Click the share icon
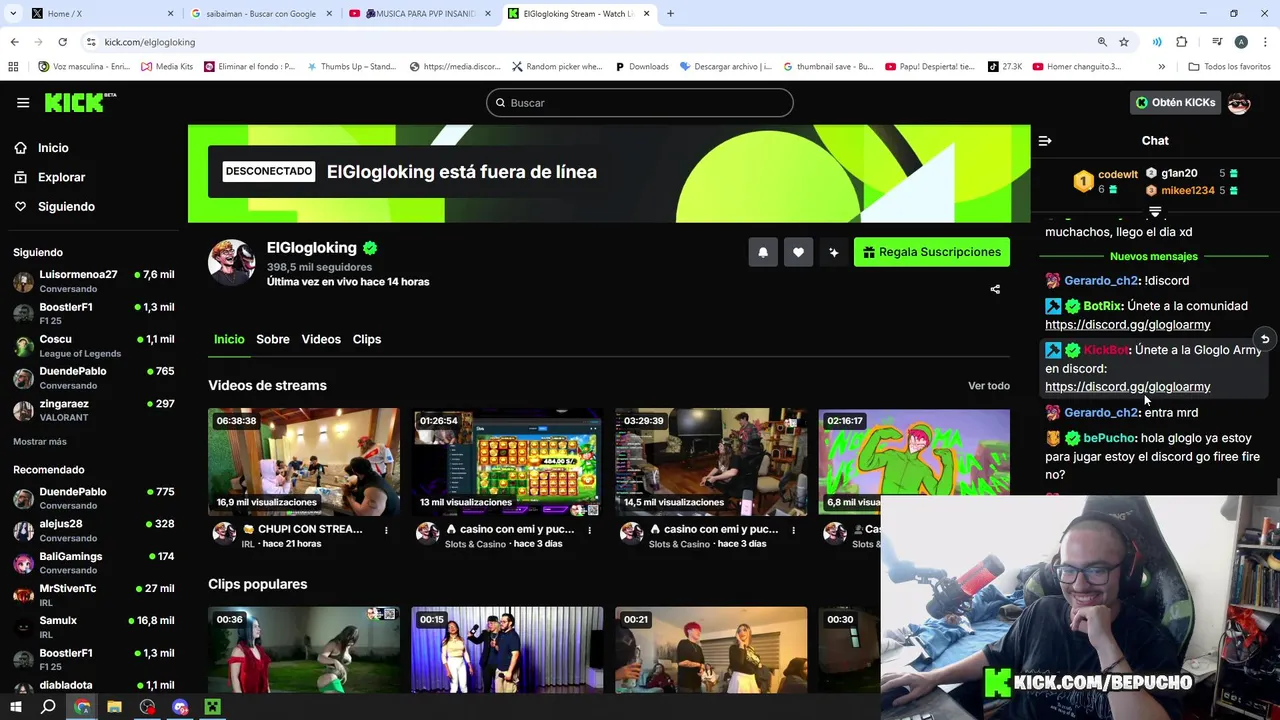Image resolution: width=1280 pixels, height=720 pixels. [995, 289]
